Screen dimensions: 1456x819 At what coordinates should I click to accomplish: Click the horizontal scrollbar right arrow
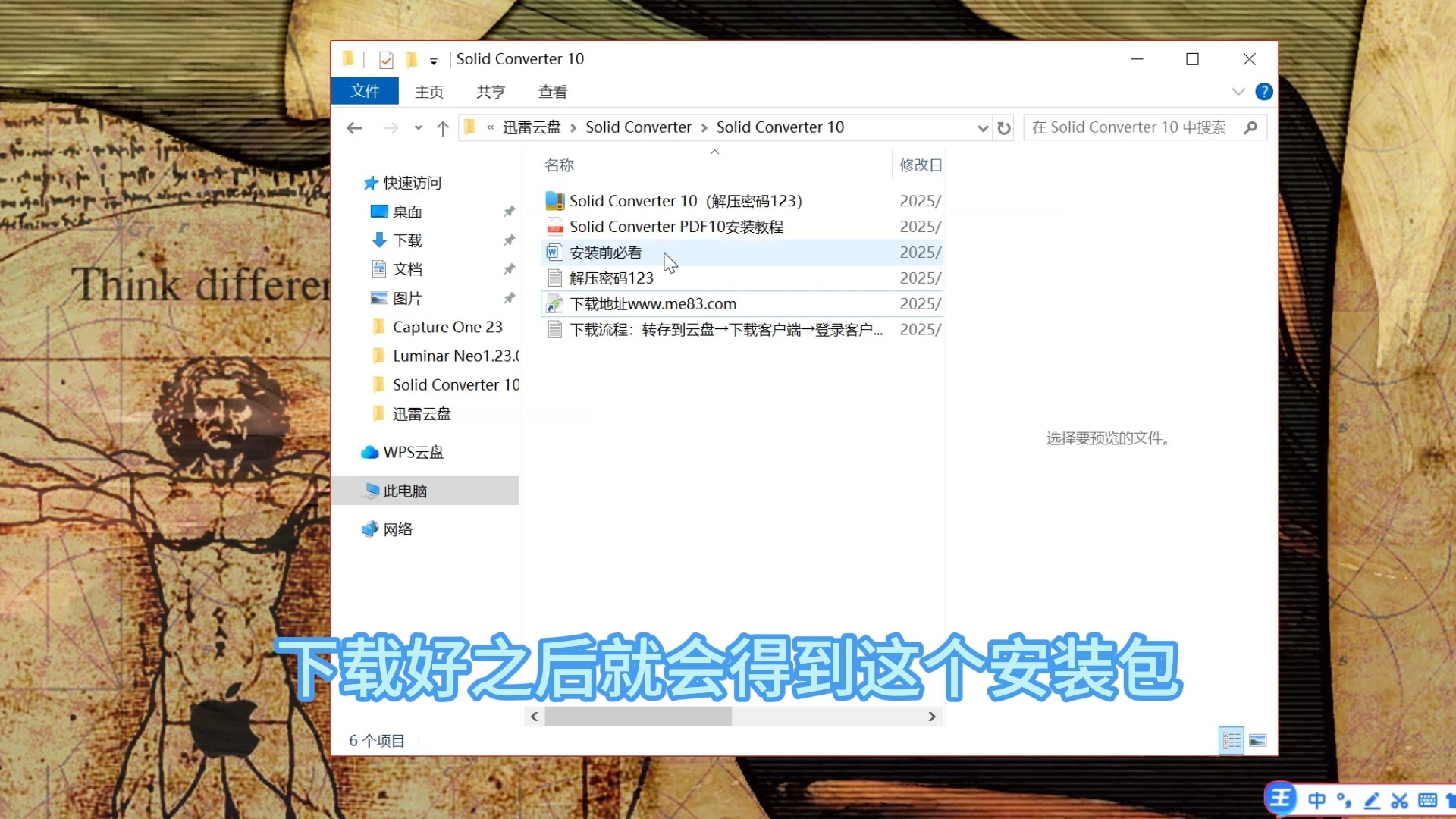[x=932, y=717]
